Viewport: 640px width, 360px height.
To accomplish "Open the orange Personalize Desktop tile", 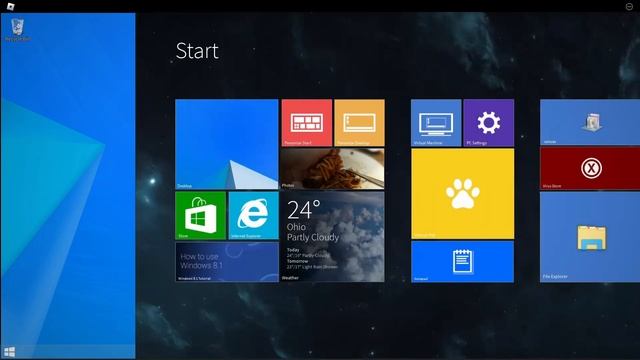I will 359,122.
